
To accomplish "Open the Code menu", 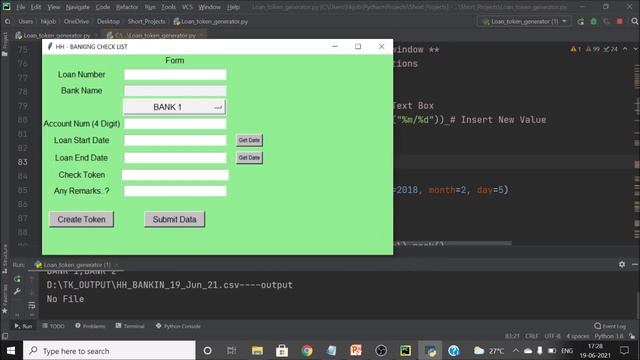I will (102, 7).
